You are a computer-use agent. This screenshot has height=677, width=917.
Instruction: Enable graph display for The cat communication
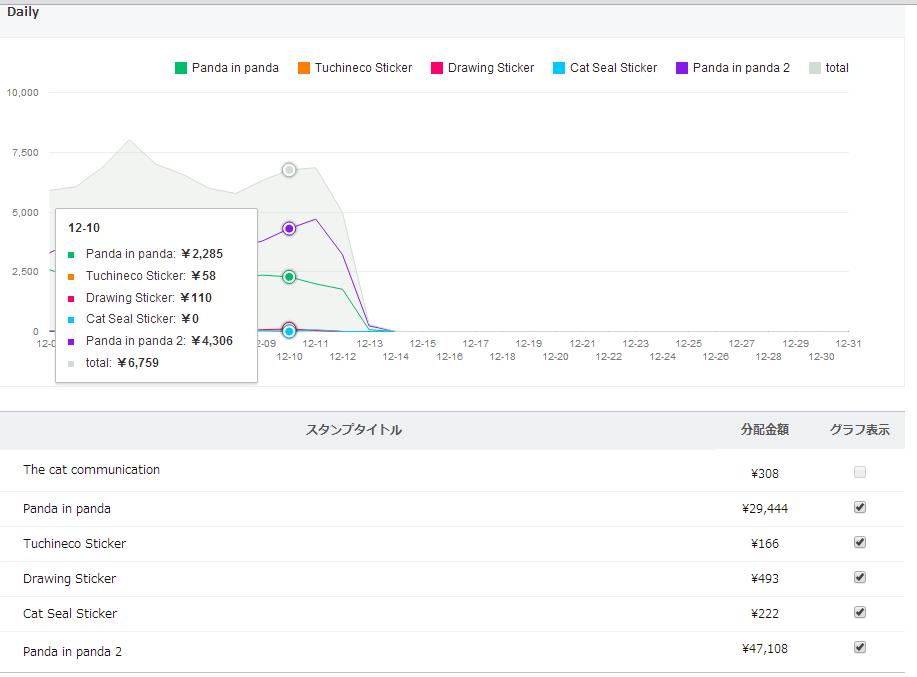[860, 472]
